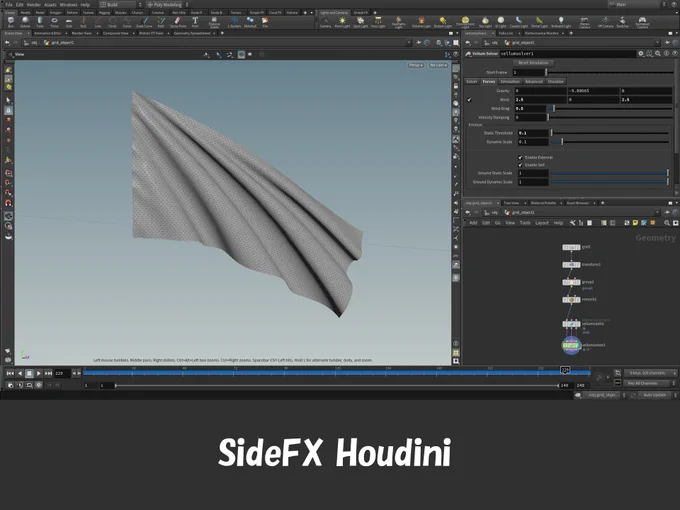
Task: Switch to the Geometry Spreadsheet tab
Action: 192,33
